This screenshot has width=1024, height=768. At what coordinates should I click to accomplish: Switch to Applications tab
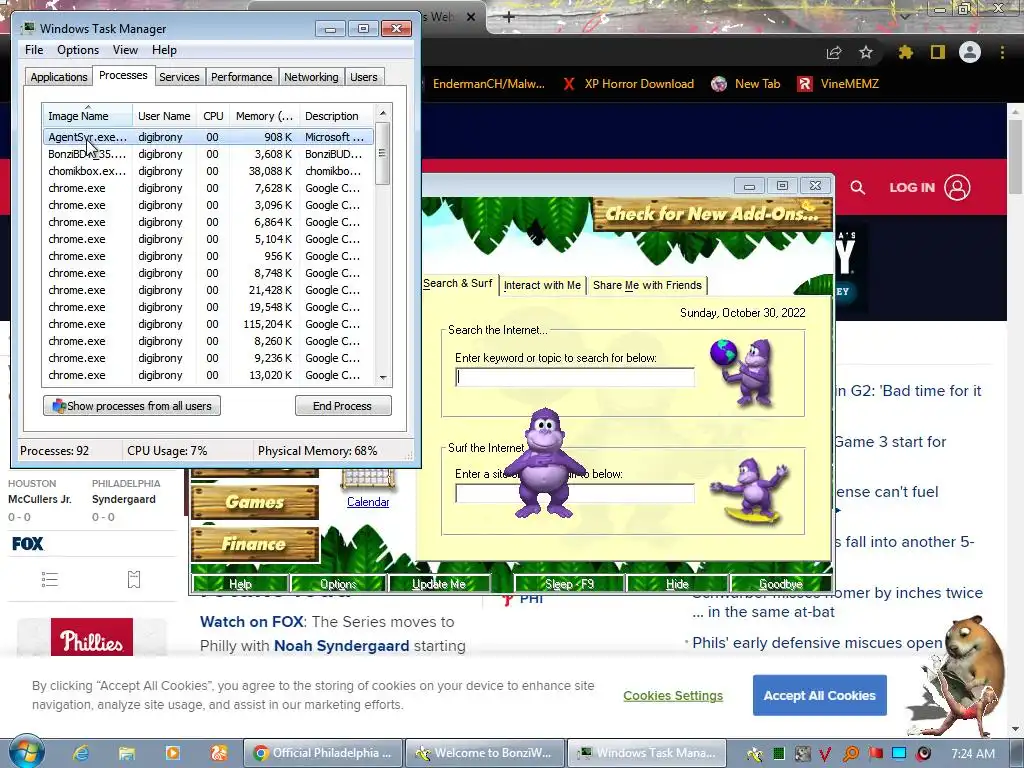pyautogui.click(x=59, y=77)
